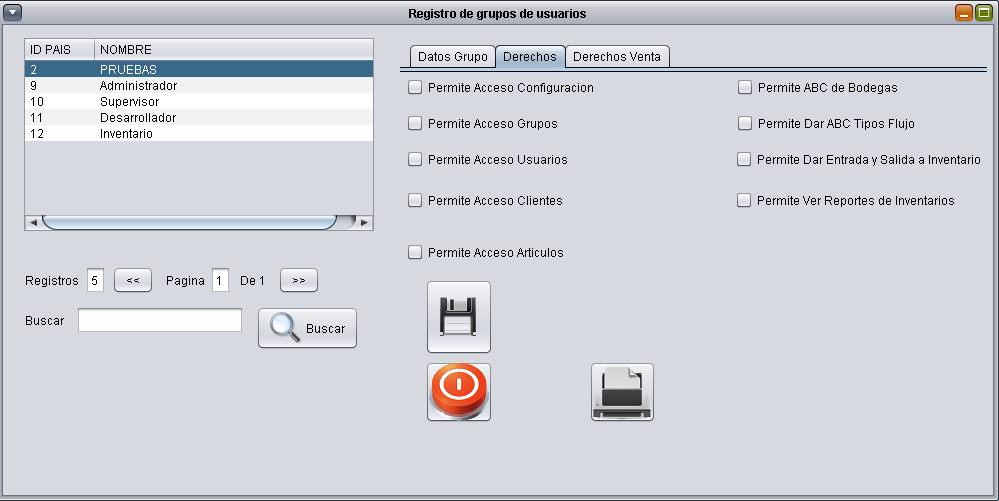Check Permite ABC de Bodegas

745,88
